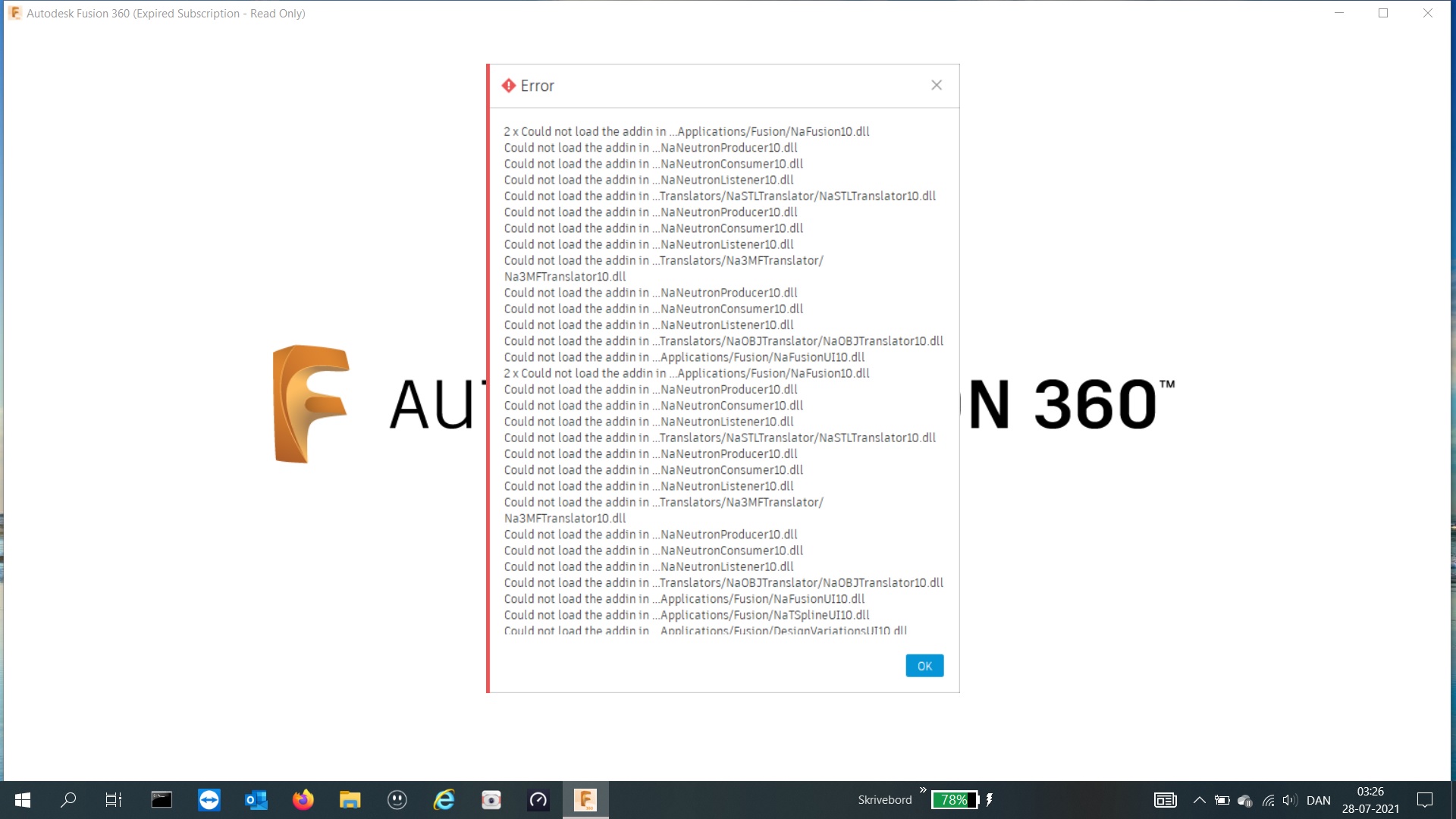Open the speedometer app taskbar icon
Screen dimensions: 1456x819
(x=538, y=800)
